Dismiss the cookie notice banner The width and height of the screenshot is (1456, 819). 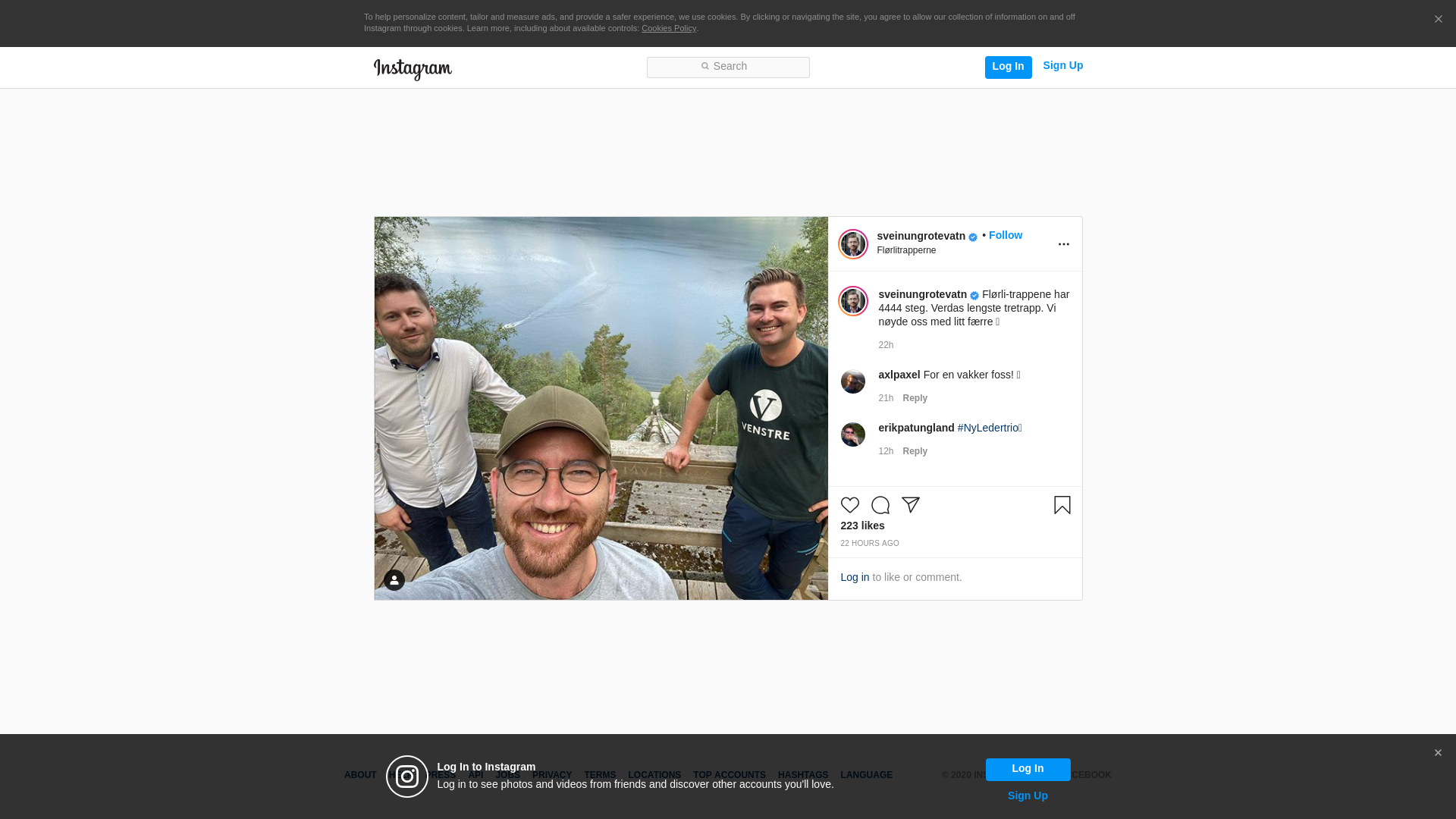1438,20
